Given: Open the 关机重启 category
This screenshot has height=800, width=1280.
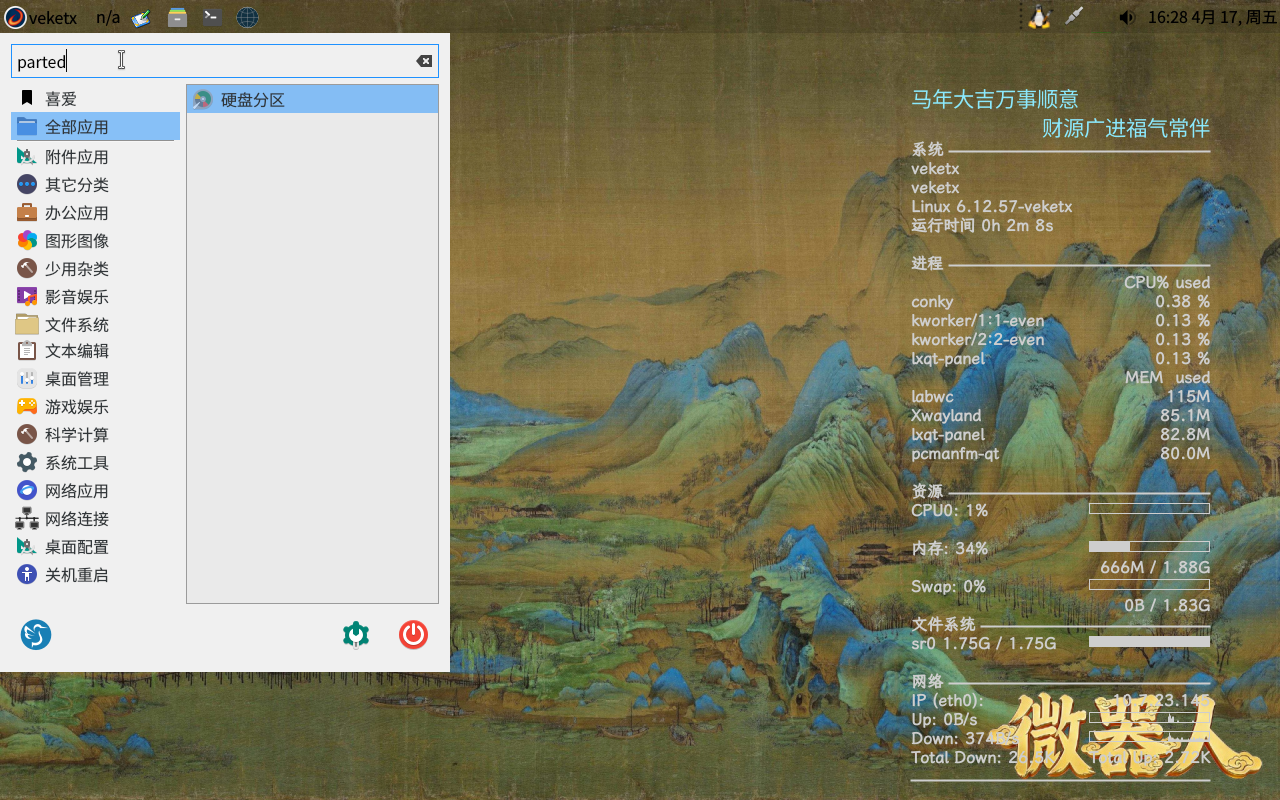Looking at the screenshot, I should [x=76, y=575].
